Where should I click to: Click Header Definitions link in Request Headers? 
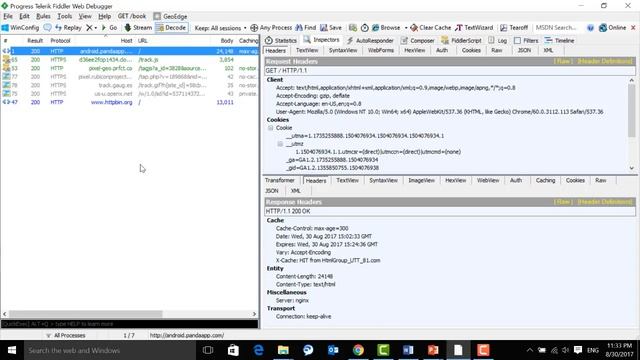click(605, 61)
